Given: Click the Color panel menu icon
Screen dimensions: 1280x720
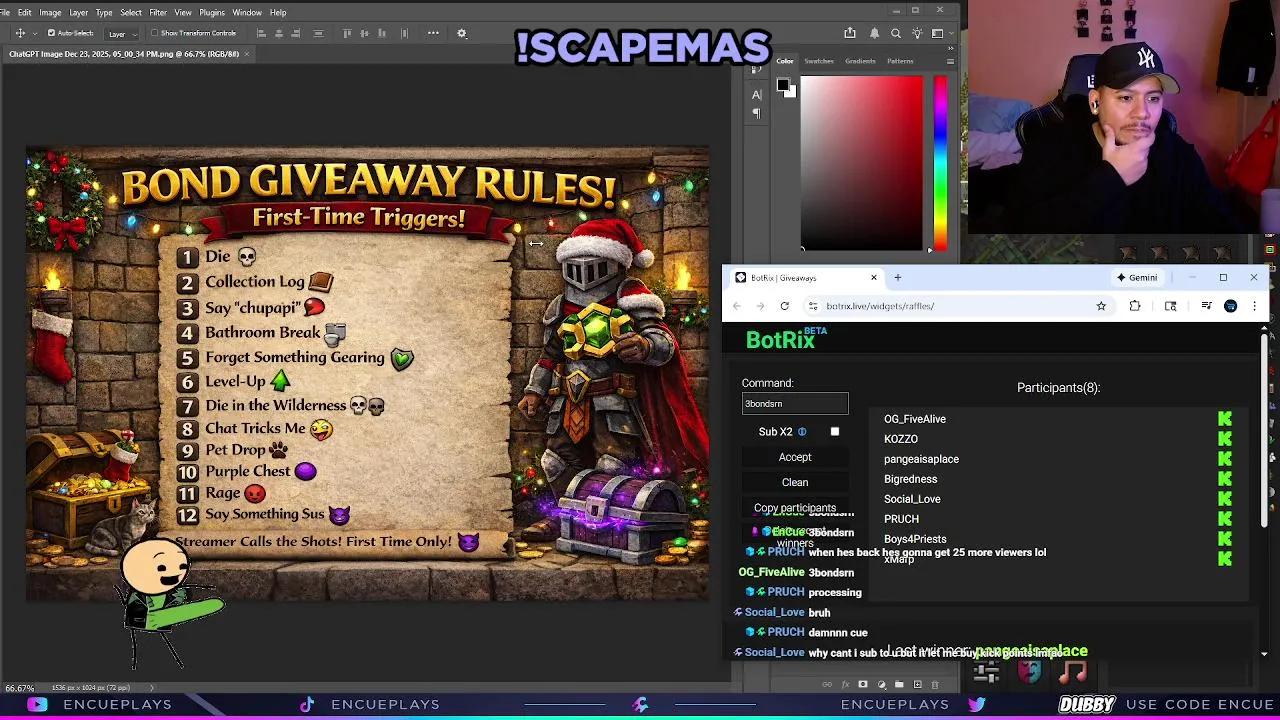Looking at the screenshot, I should pos(950,61).
